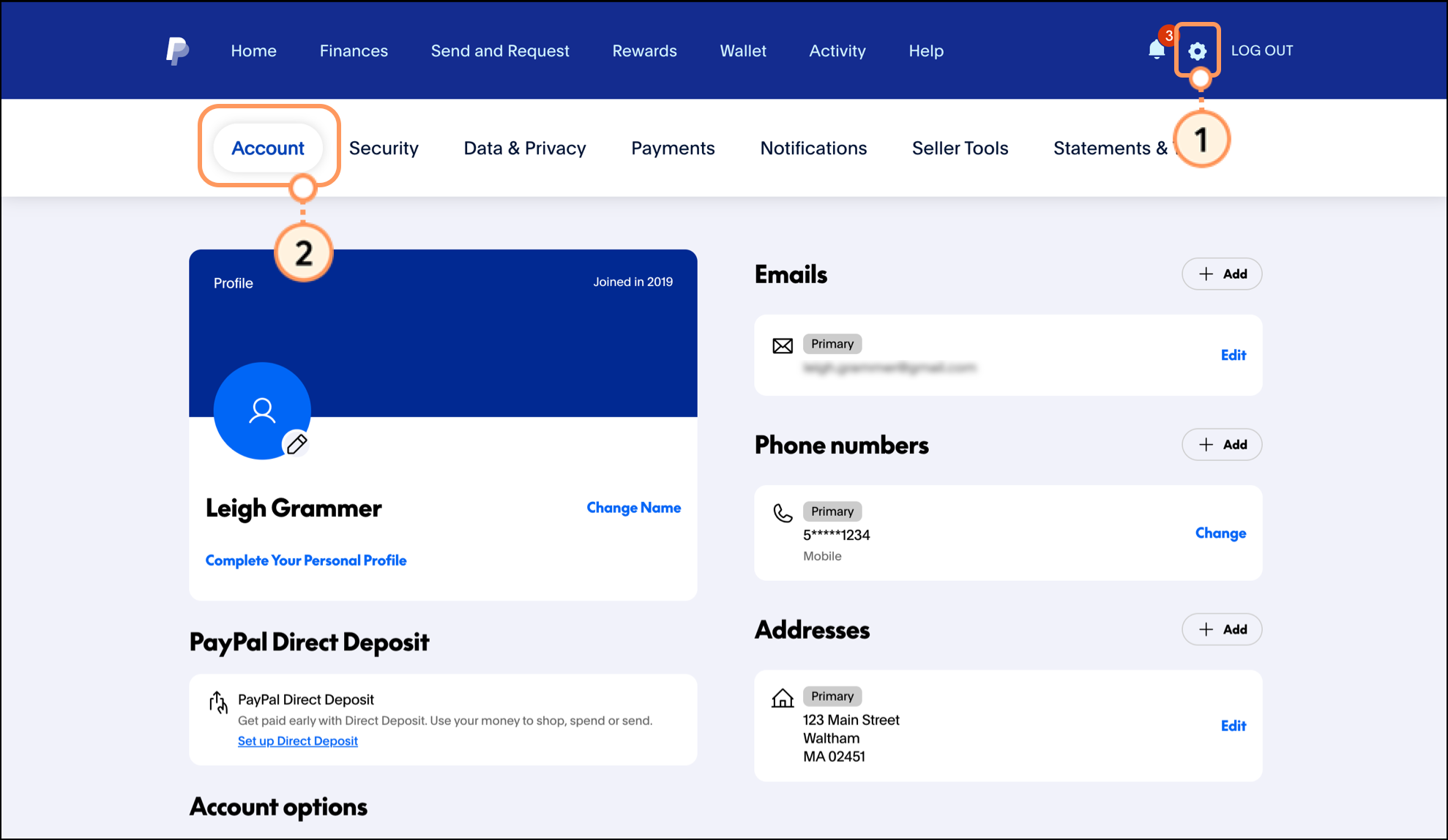Screen dimensions: 1448x840
Task: Click the profile avatar picture
Action: [261, 410]
